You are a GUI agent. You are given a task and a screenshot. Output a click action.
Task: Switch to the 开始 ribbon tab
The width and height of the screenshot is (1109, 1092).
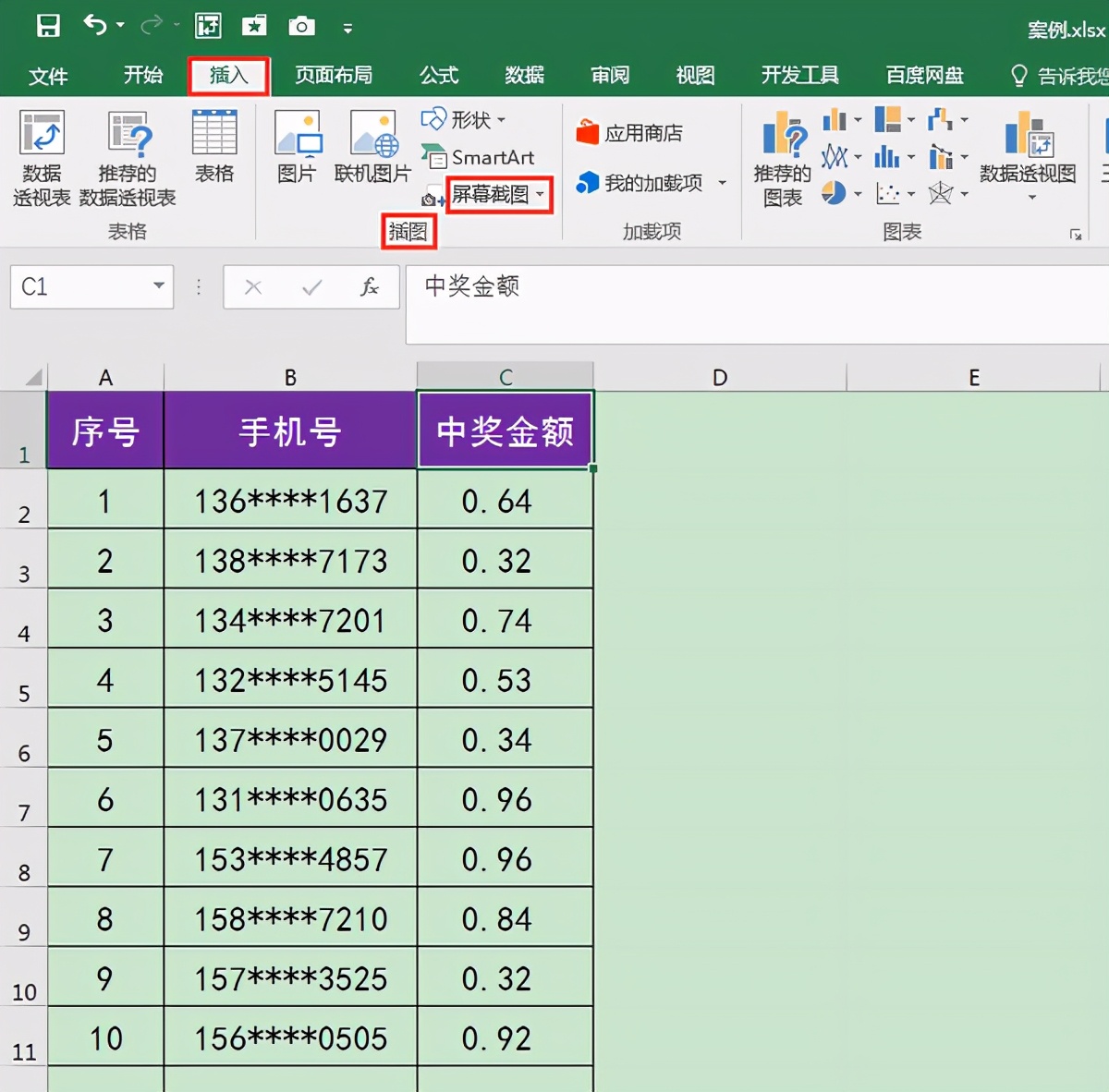[x=142, y=77]
